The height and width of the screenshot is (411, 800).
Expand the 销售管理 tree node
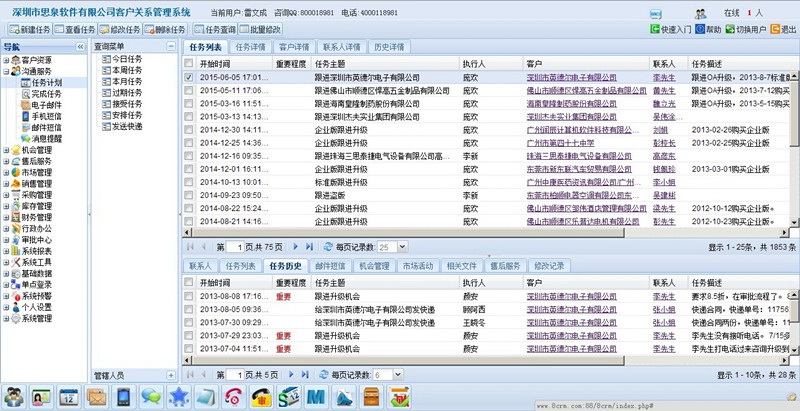pyautogui.click(x=6, y=184)
